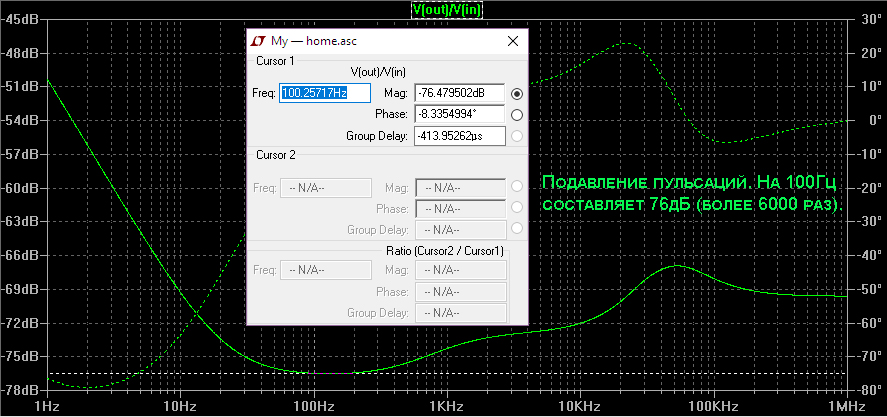Screen dimensions: 887x417
Task: Click the 1KHz label on the frequency axis
Action: [x=446, y=407]
